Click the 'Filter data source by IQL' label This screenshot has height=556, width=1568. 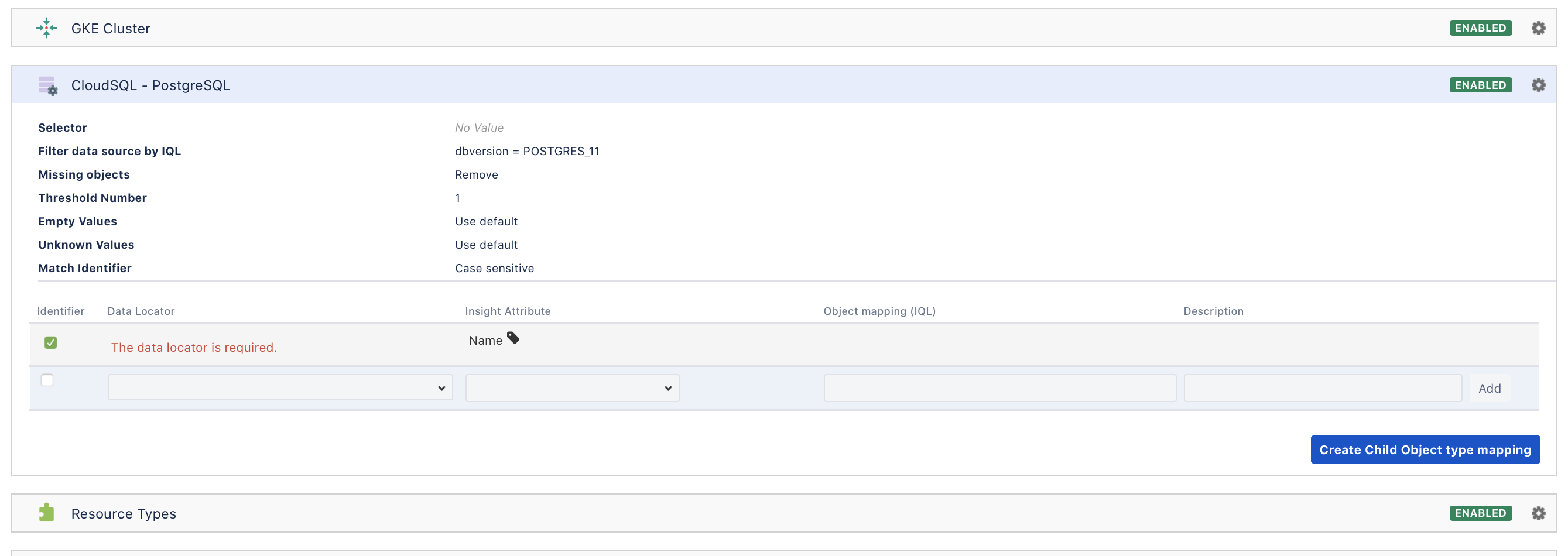(x=109, y=151)
